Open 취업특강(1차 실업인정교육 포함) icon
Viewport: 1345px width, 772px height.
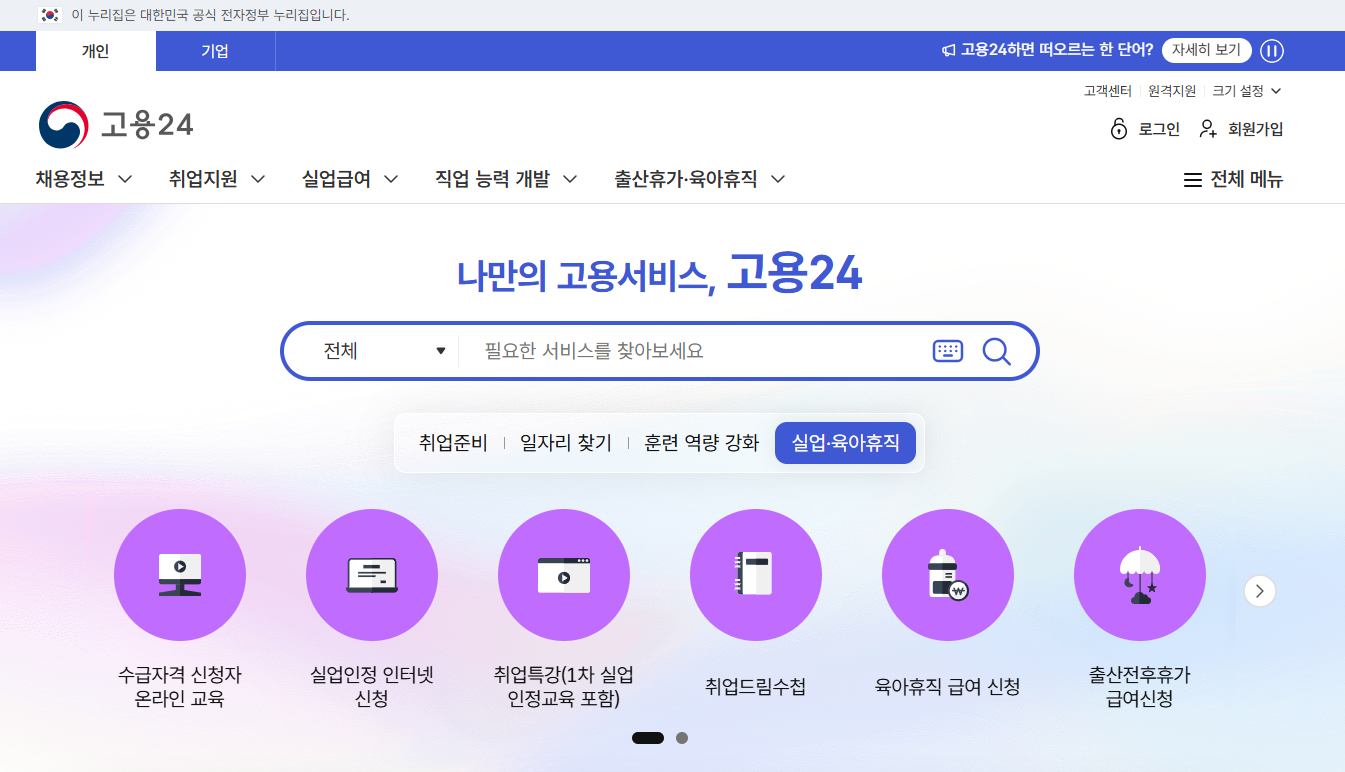[x=564, y=575]
